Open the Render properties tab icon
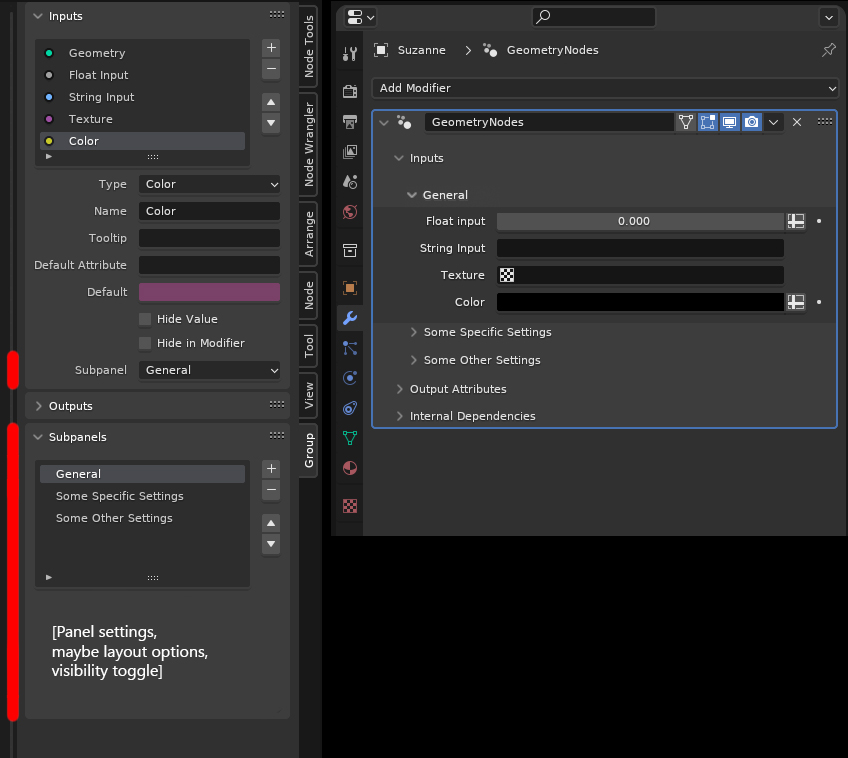The image size is (848, 758). 350,91
